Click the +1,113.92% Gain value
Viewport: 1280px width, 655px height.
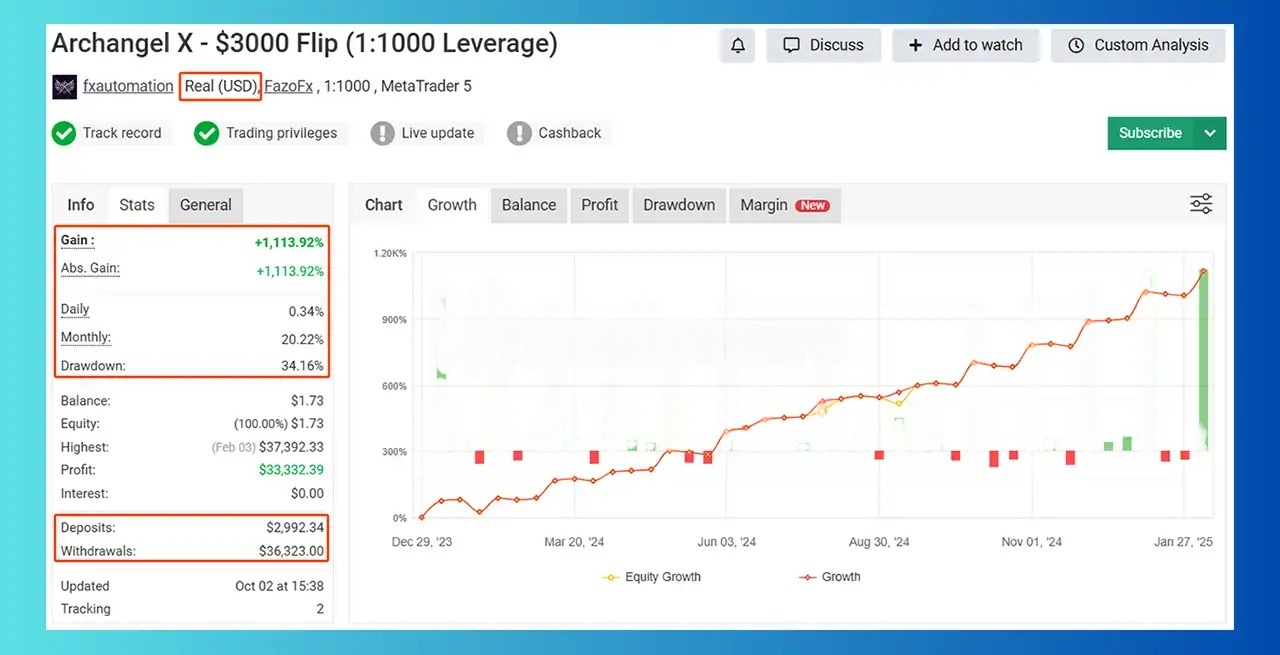[289, 242]
